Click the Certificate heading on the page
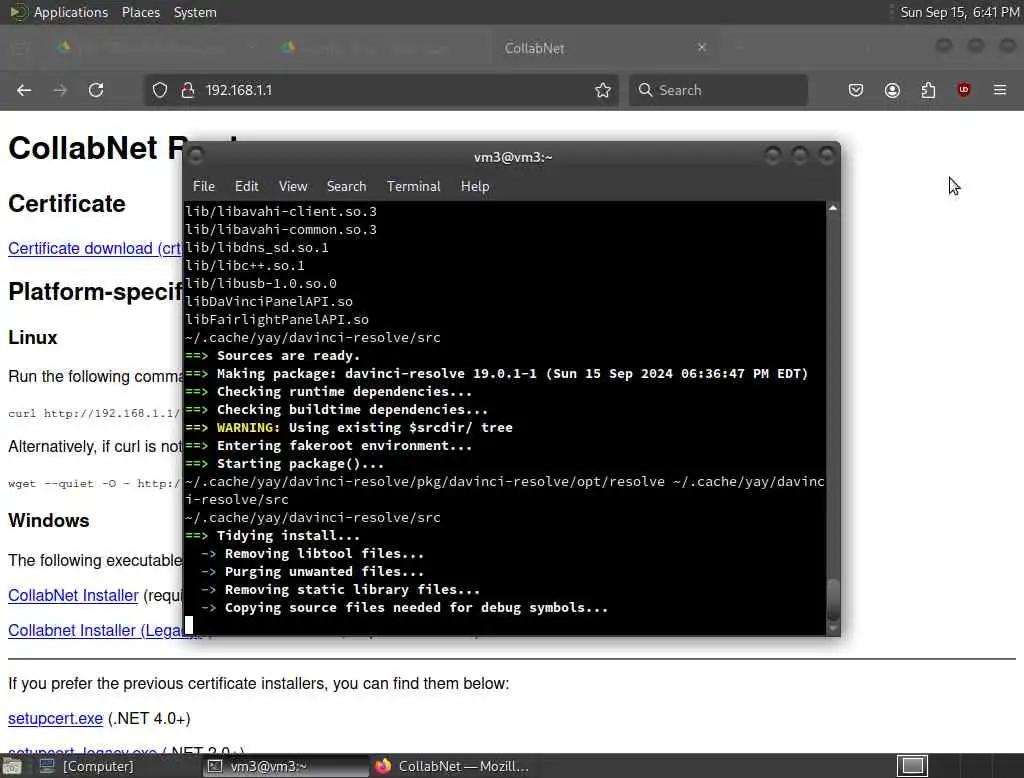The image size is (1024, 778). 67,203
